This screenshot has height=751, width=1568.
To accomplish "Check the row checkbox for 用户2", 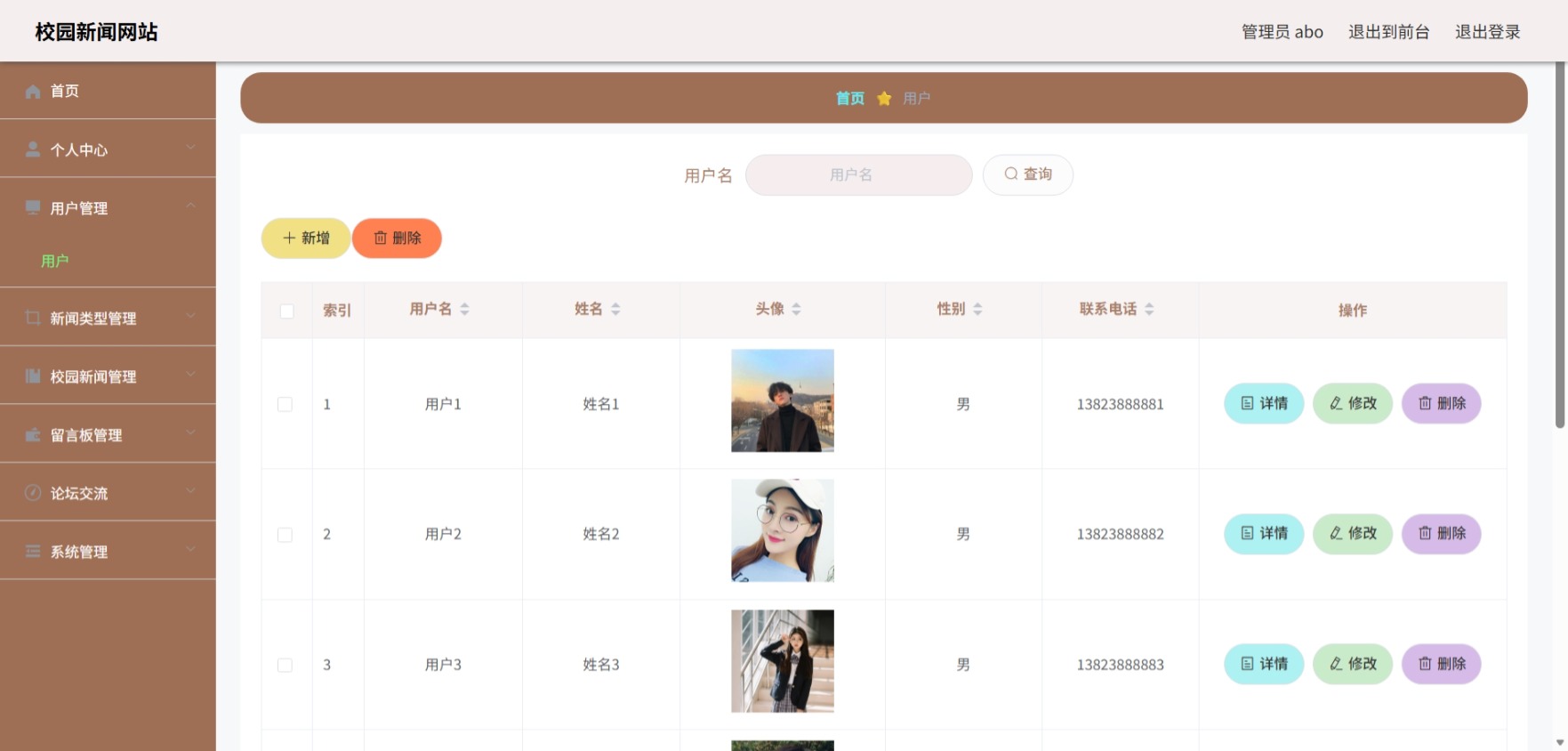I will pos(285,535).
